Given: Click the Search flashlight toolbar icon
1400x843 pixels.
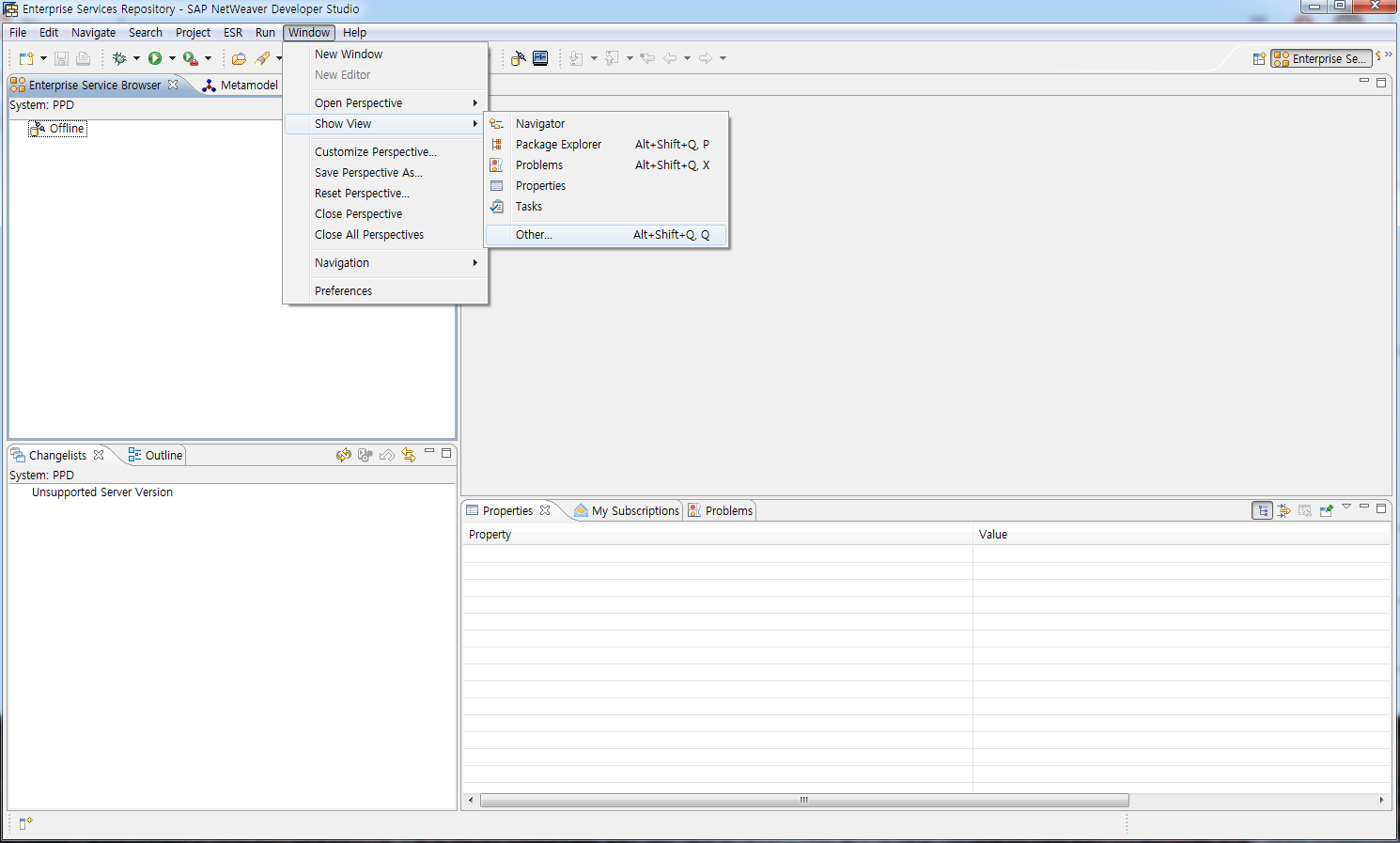Looking at the screenshot, I should [x=263, y=58].
